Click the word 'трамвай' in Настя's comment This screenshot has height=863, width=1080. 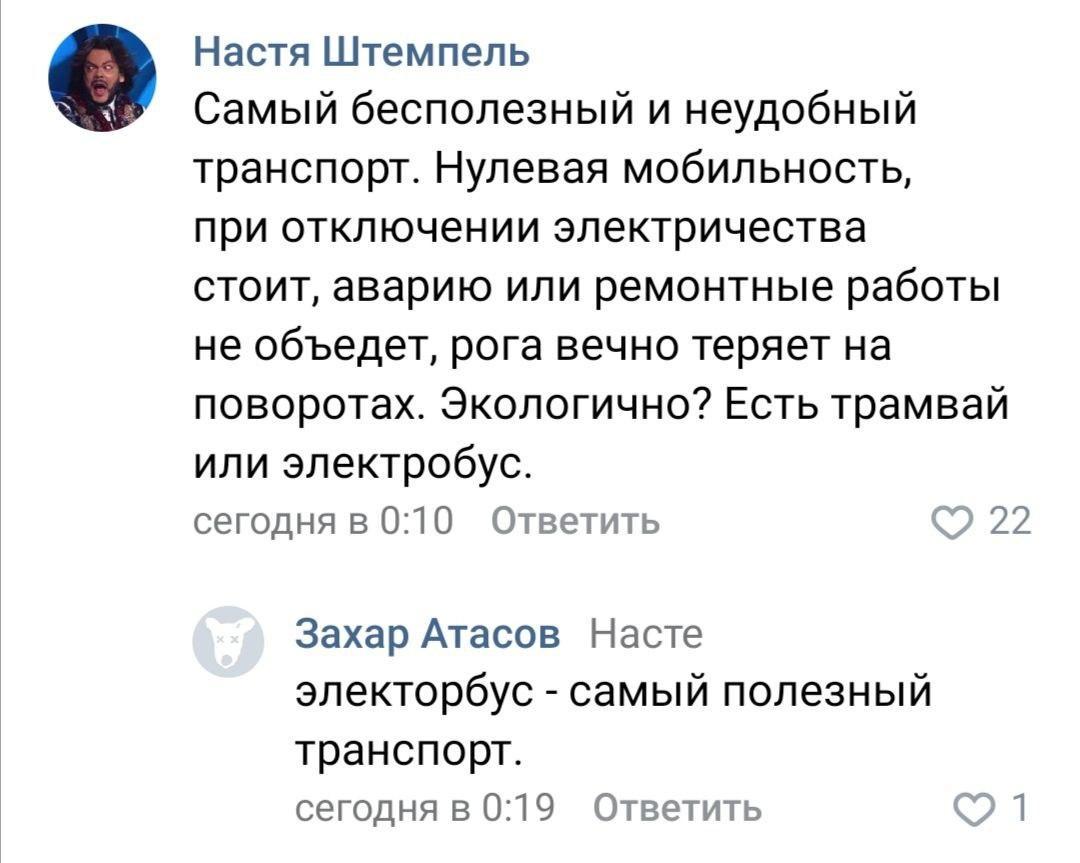(x=920, y=405)
